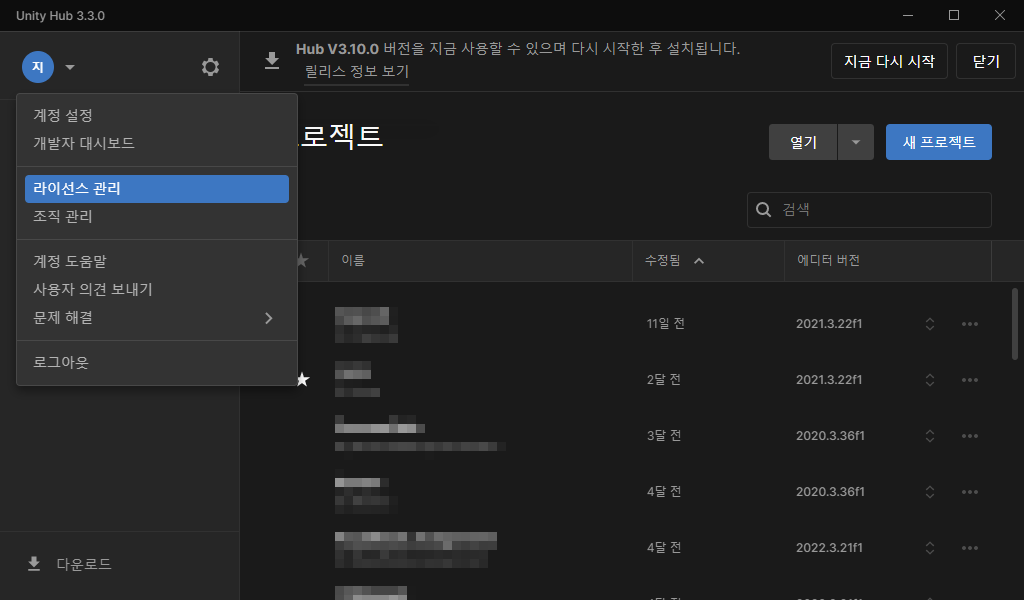
Task: Change editor version of the 11일 전 project
Action: [930, 324]
